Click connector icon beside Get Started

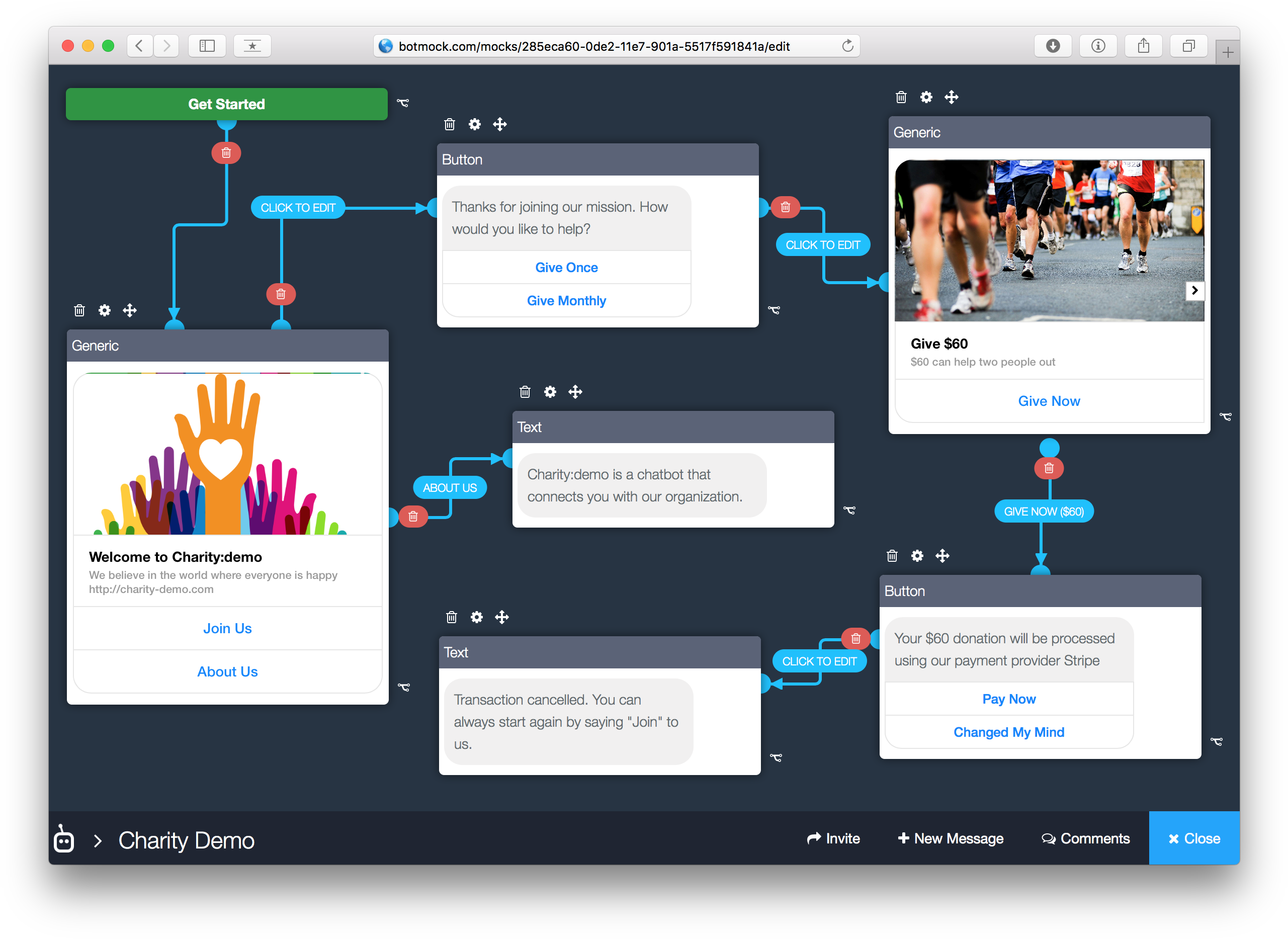click(403, 103)
